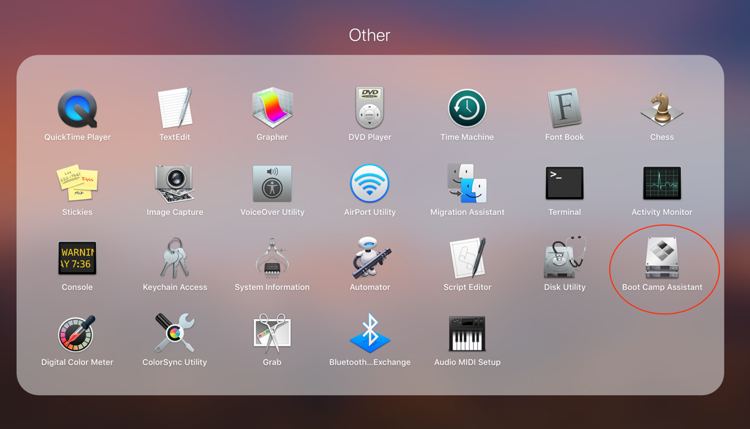Start the Chess game
This screenshot has width=750, height=429.
click(661, 108)
